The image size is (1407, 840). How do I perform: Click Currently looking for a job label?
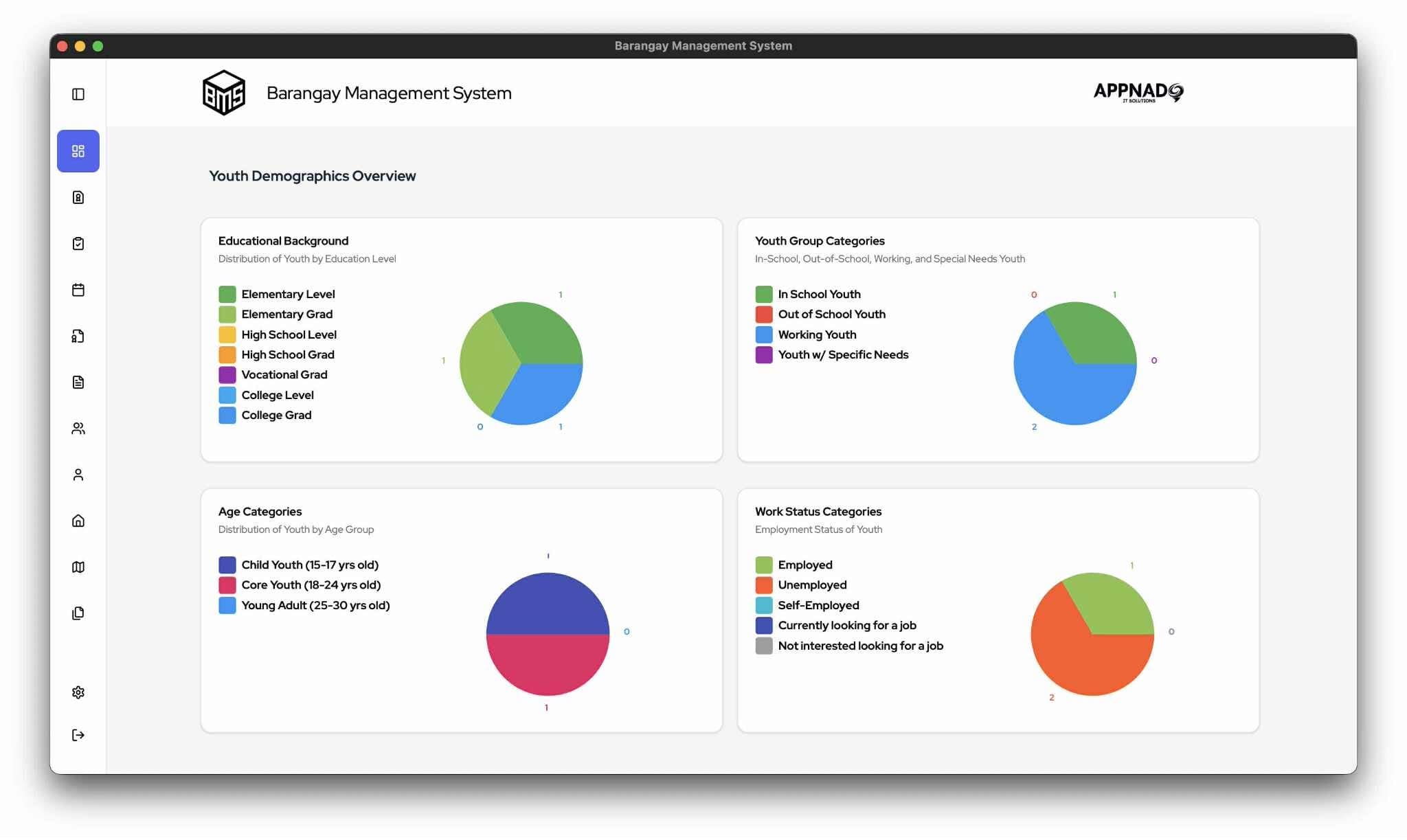point(847,626)
